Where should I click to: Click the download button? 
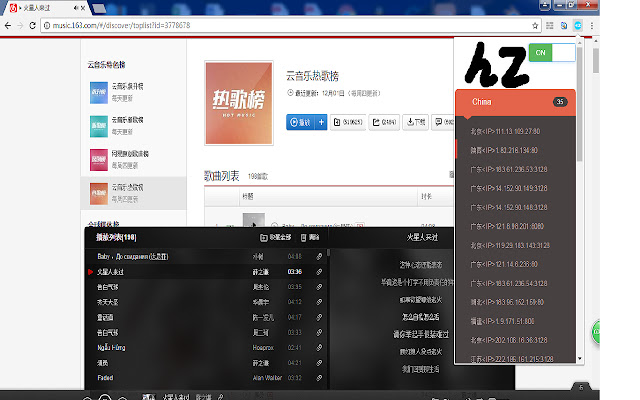[415, 123]
